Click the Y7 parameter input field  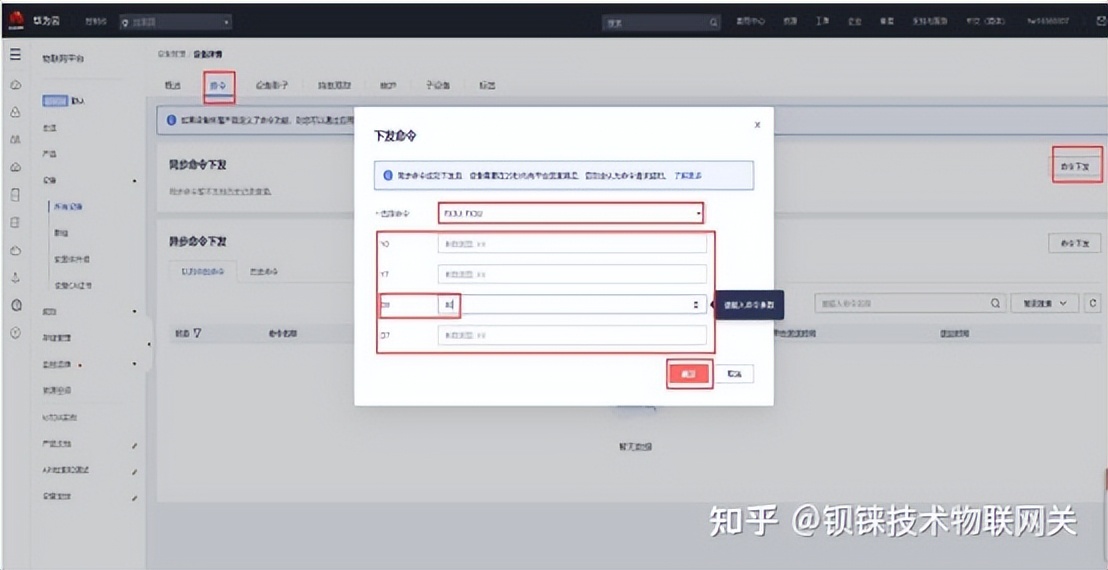click(572, 274)
